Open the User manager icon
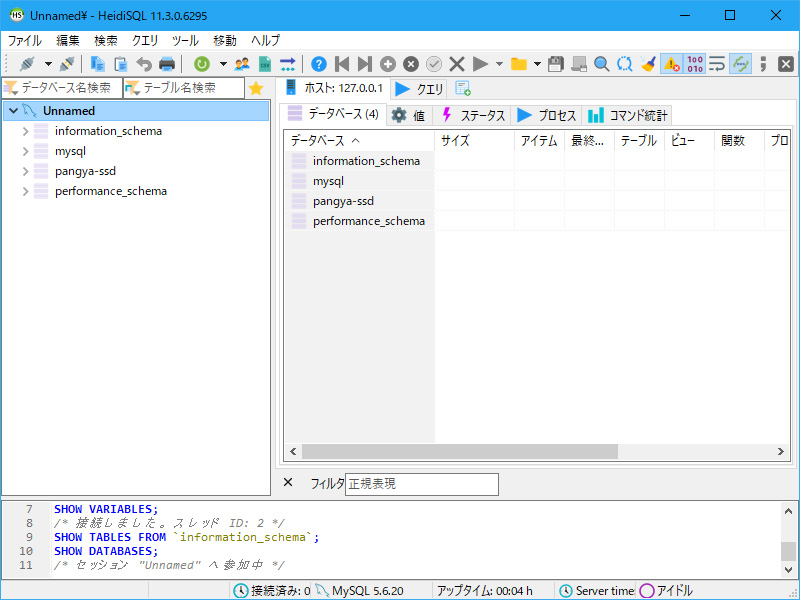The image size is (800, 600). (242, 64)
